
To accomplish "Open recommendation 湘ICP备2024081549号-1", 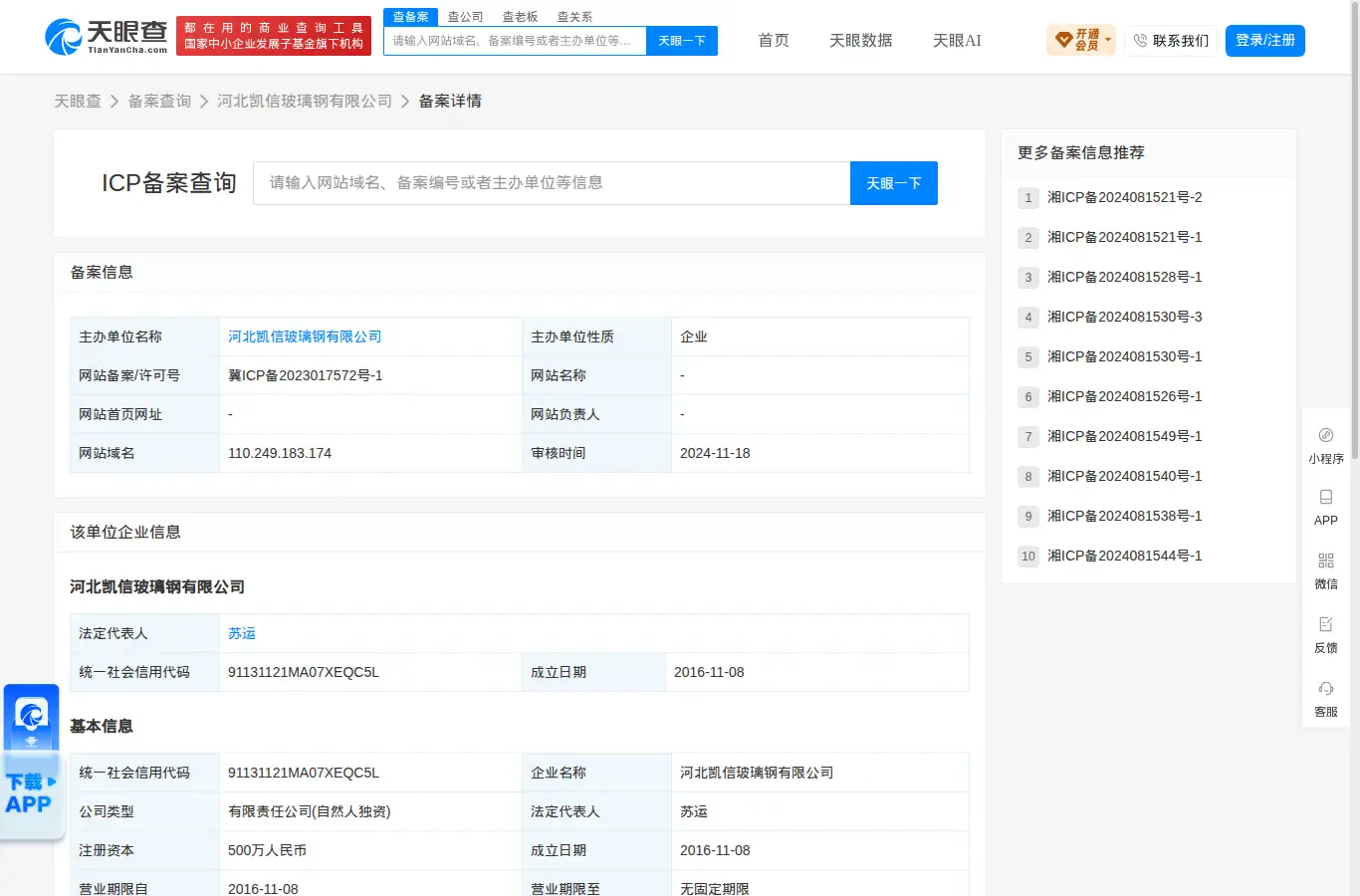I will (1124, 436).
